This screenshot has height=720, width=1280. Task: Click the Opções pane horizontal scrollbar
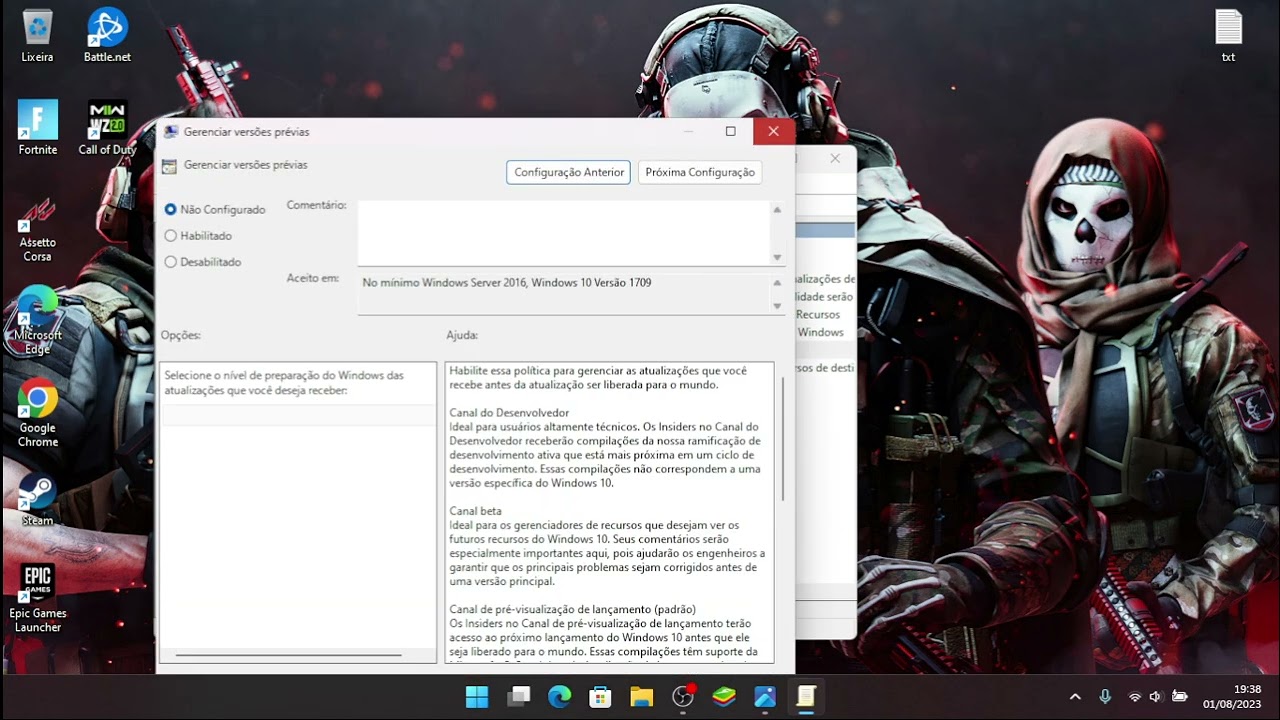pyautogui.click(x=288, y=656)
